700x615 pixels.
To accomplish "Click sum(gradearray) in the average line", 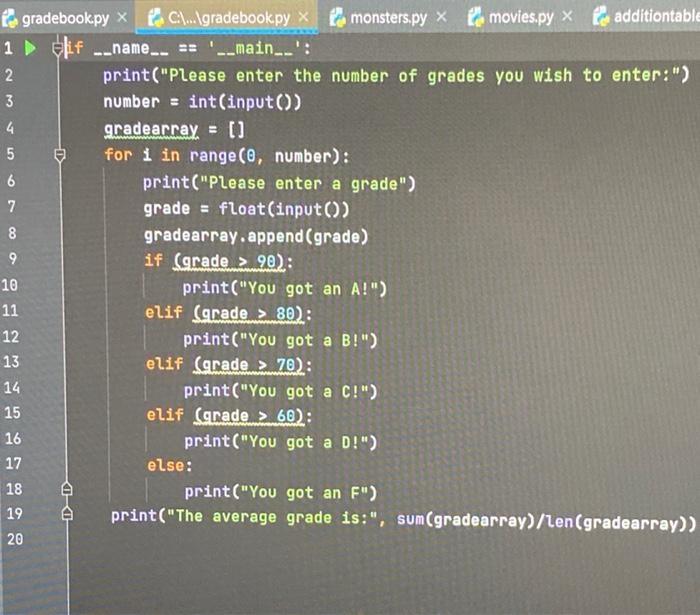I will point(465,520).
